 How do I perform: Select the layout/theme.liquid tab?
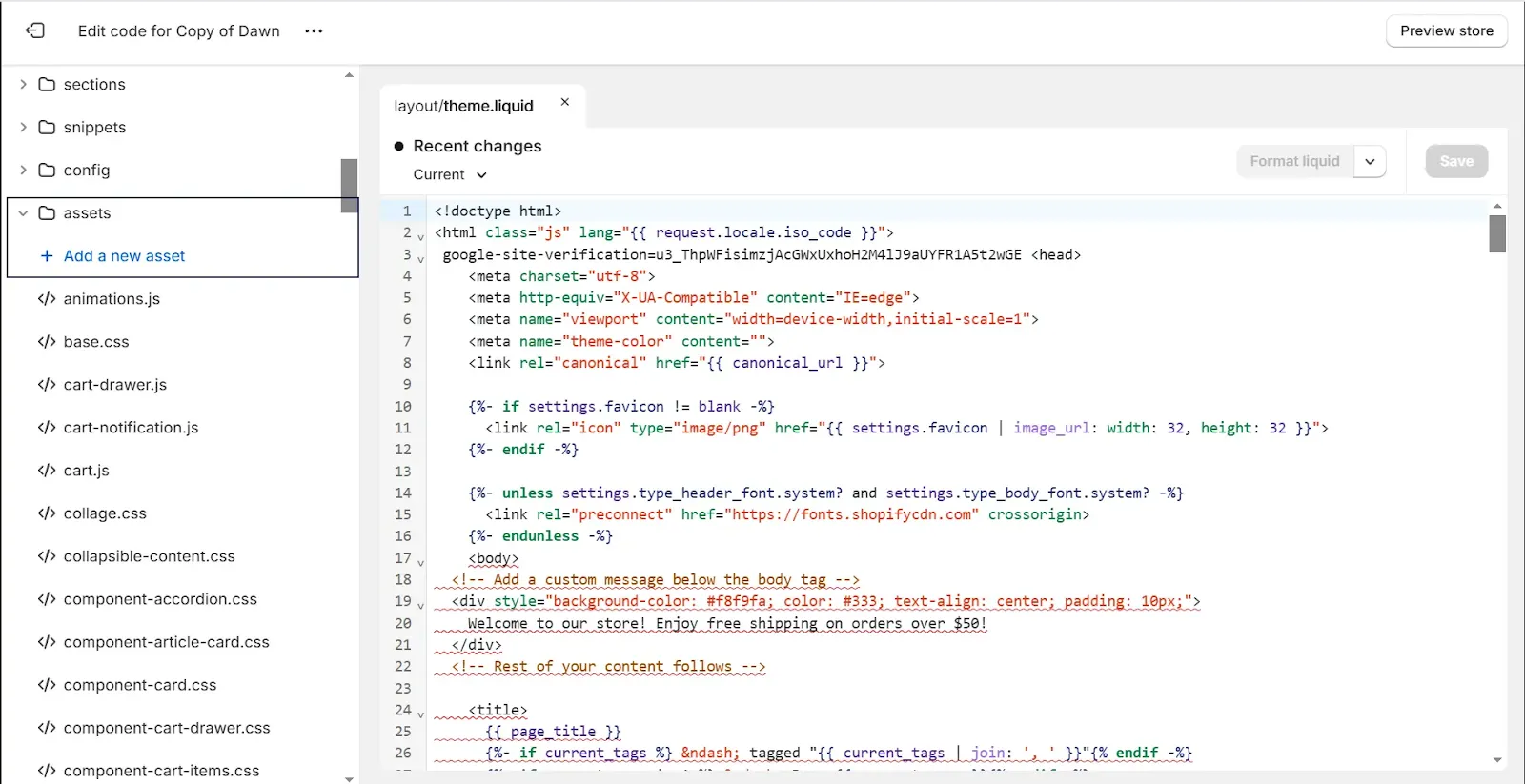pos(464,106)
